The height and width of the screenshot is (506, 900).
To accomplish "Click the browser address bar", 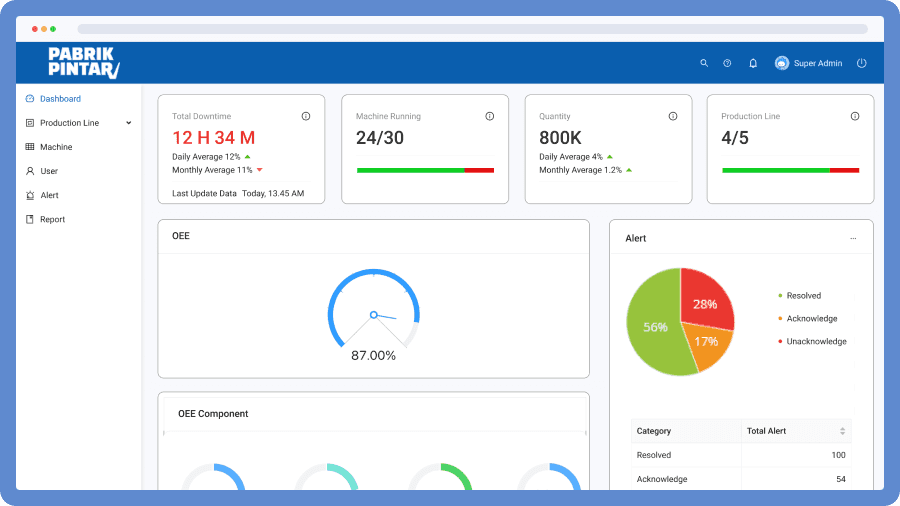I will click(x=472, y=29).
